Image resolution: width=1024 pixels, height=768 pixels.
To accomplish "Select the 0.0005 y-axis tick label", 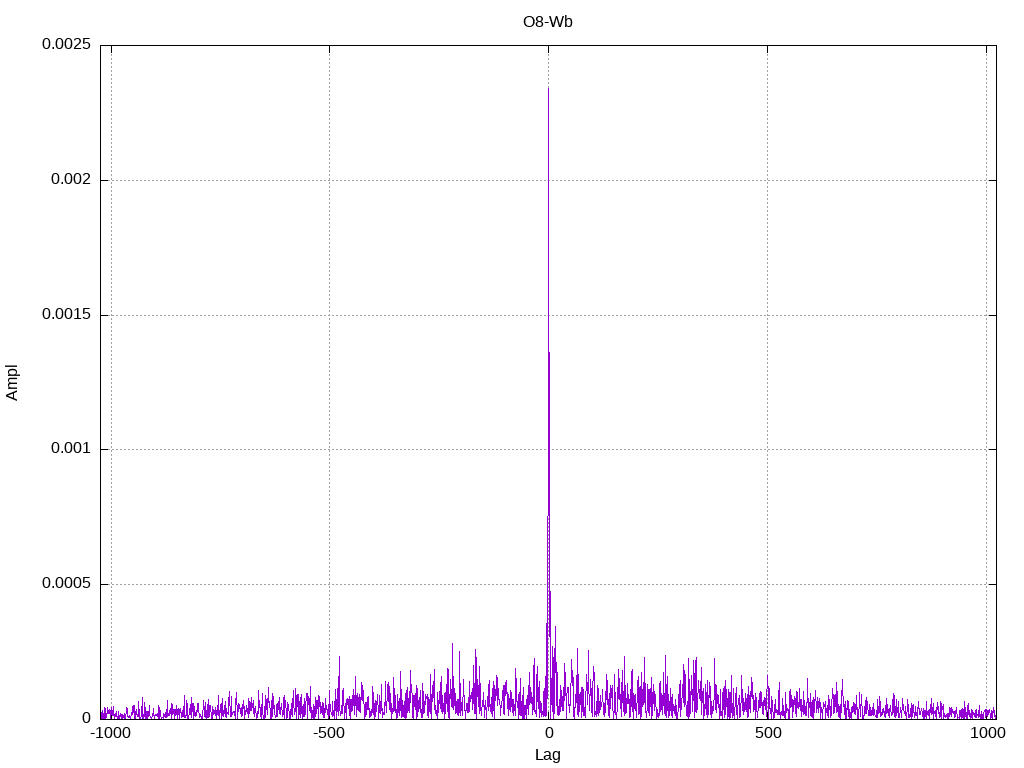I will click(66, 584).
